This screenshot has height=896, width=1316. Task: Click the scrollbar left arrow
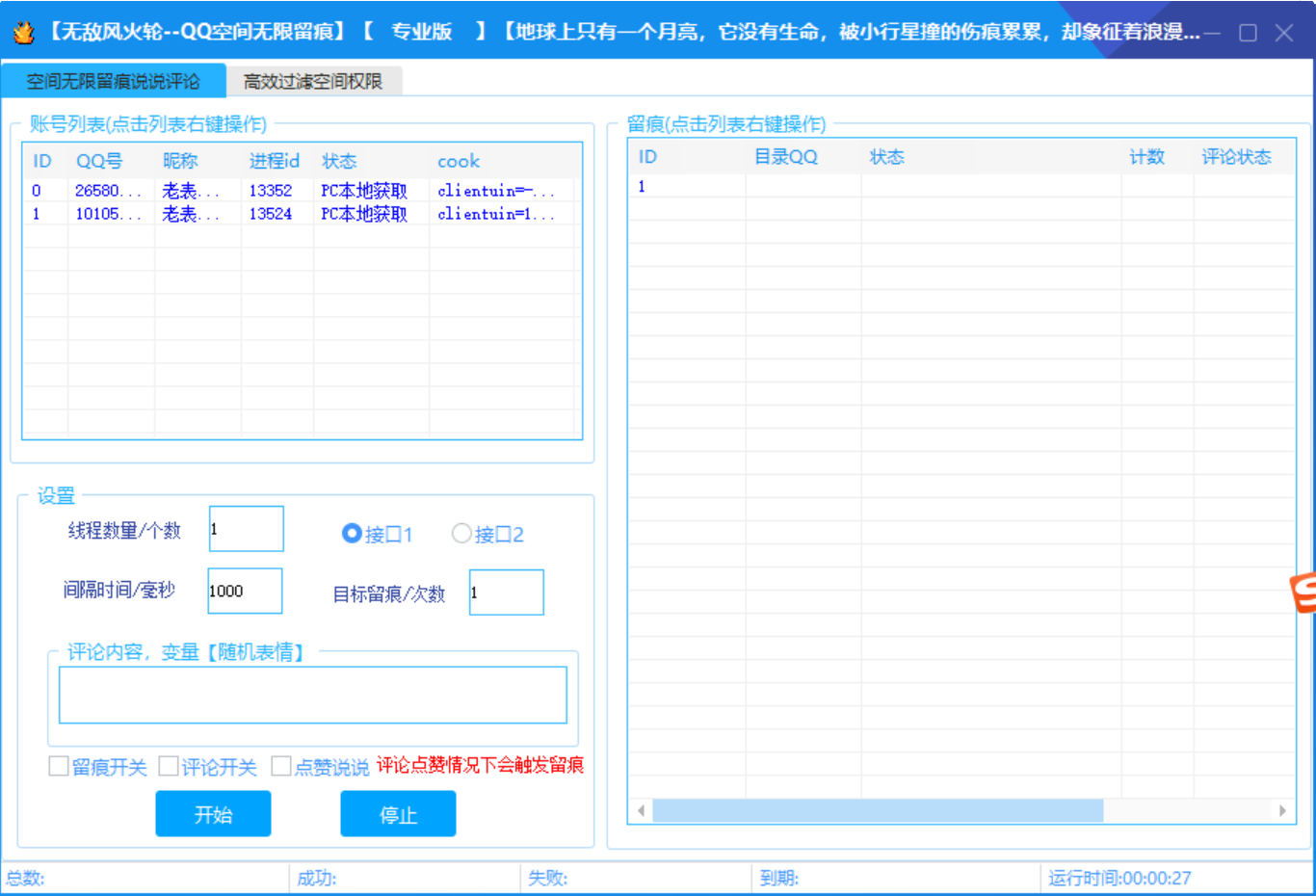point(642,811)
